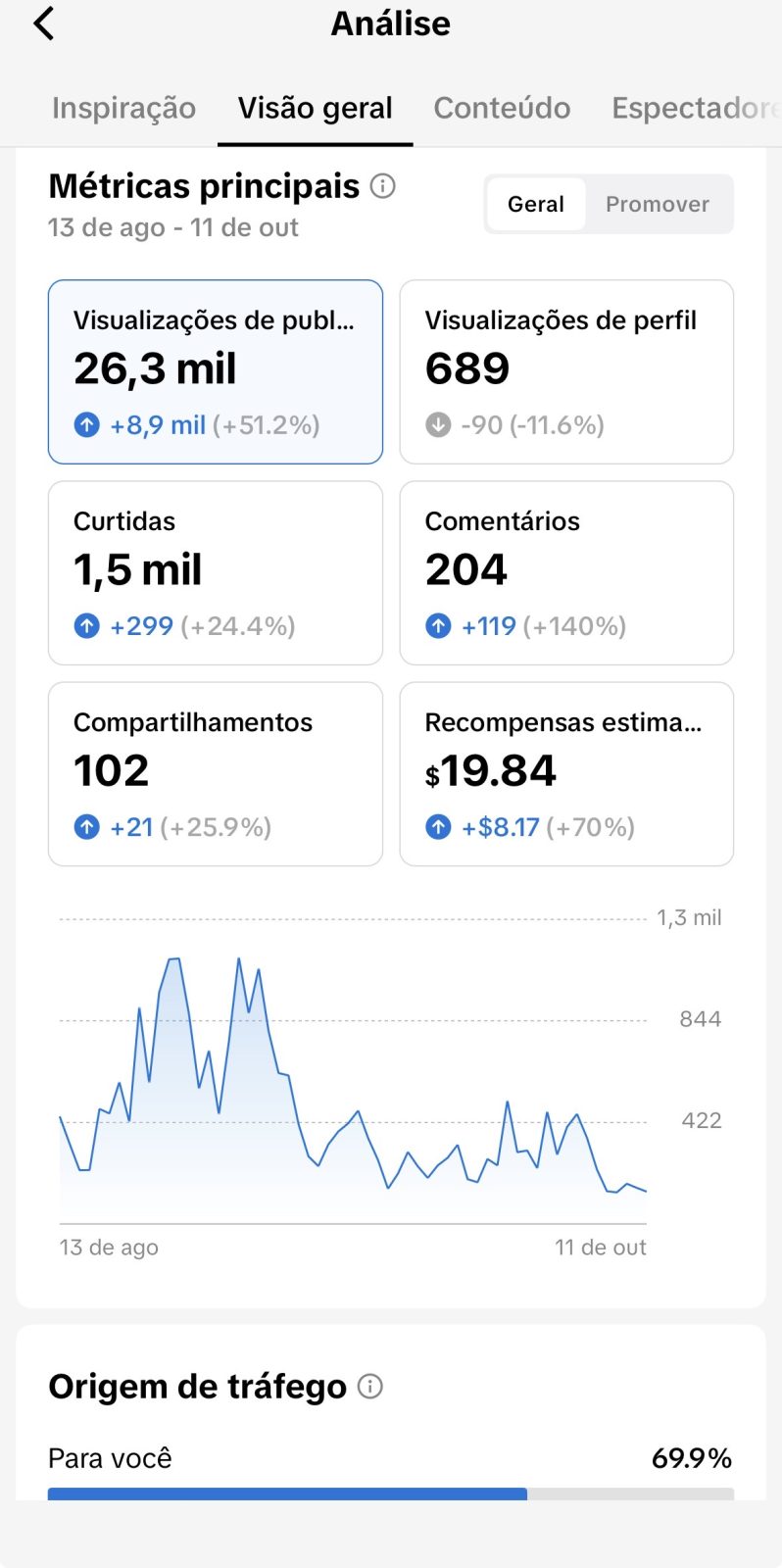Open the Conteúdo tab
The width and height of the screenshot is (782, 1568).
coord(502,108)
